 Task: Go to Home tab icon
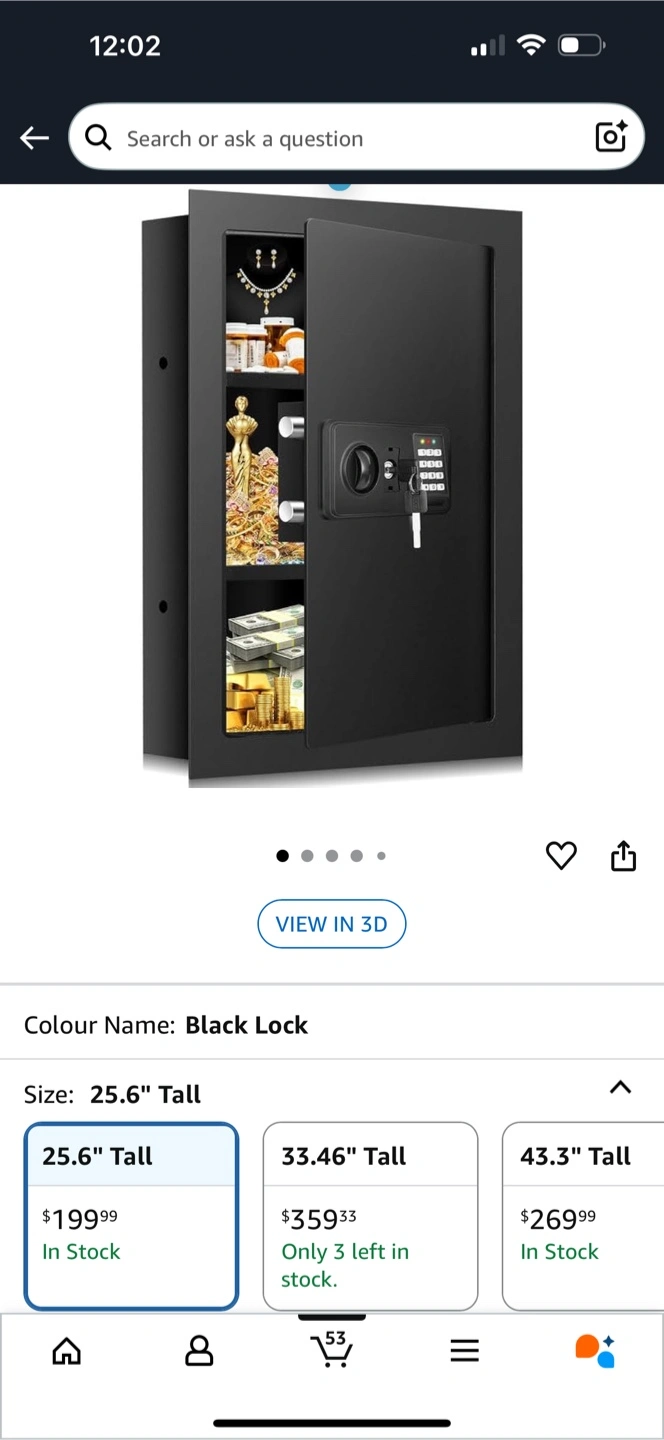(x=66, y=1351)
